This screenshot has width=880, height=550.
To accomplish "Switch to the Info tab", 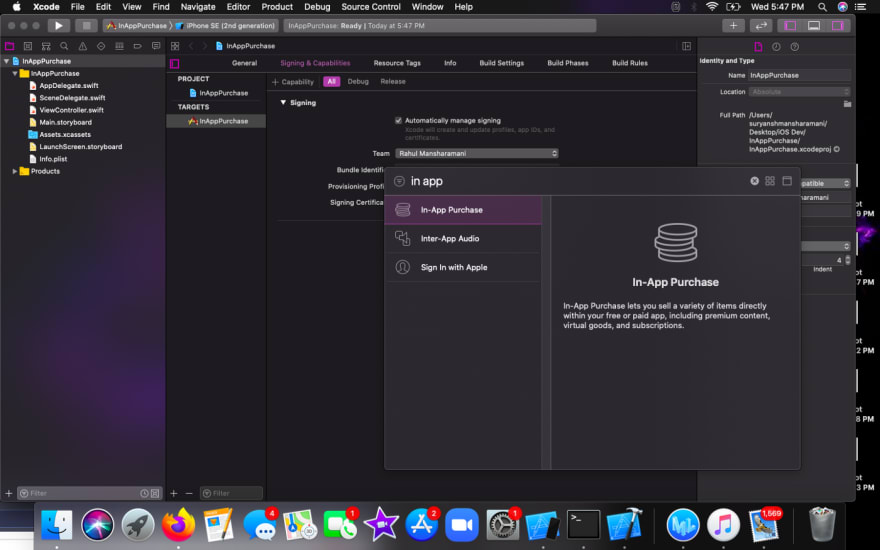I will [x=450, y=63].
